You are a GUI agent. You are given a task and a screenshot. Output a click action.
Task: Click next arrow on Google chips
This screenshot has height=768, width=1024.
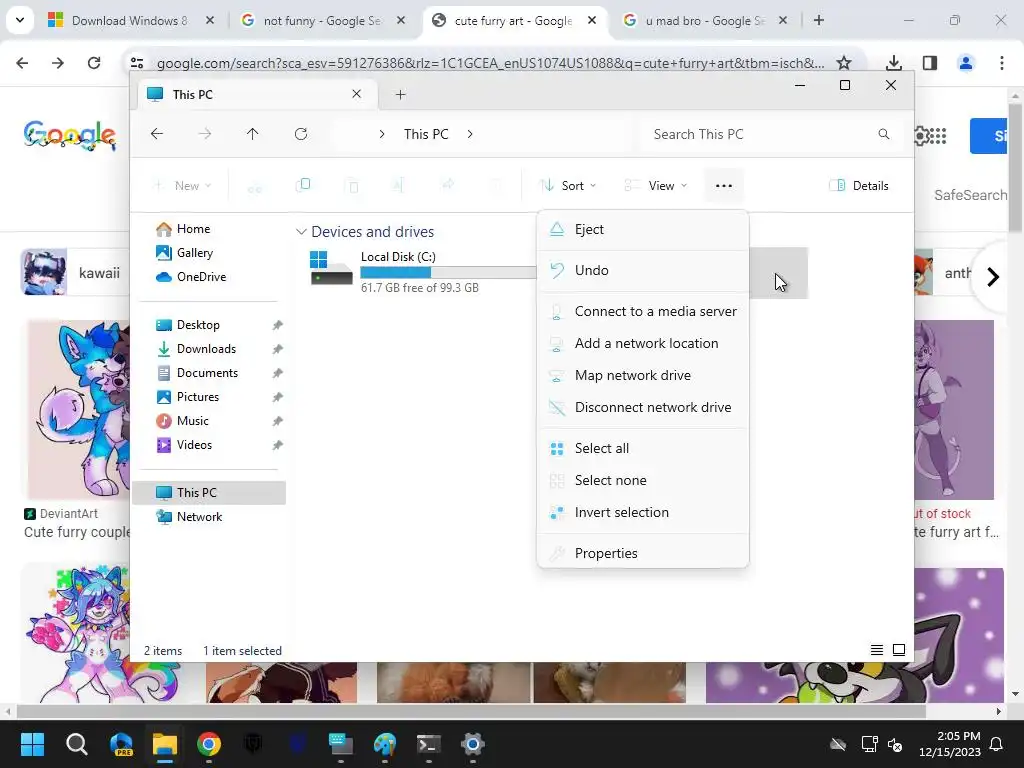coord(993,277)
